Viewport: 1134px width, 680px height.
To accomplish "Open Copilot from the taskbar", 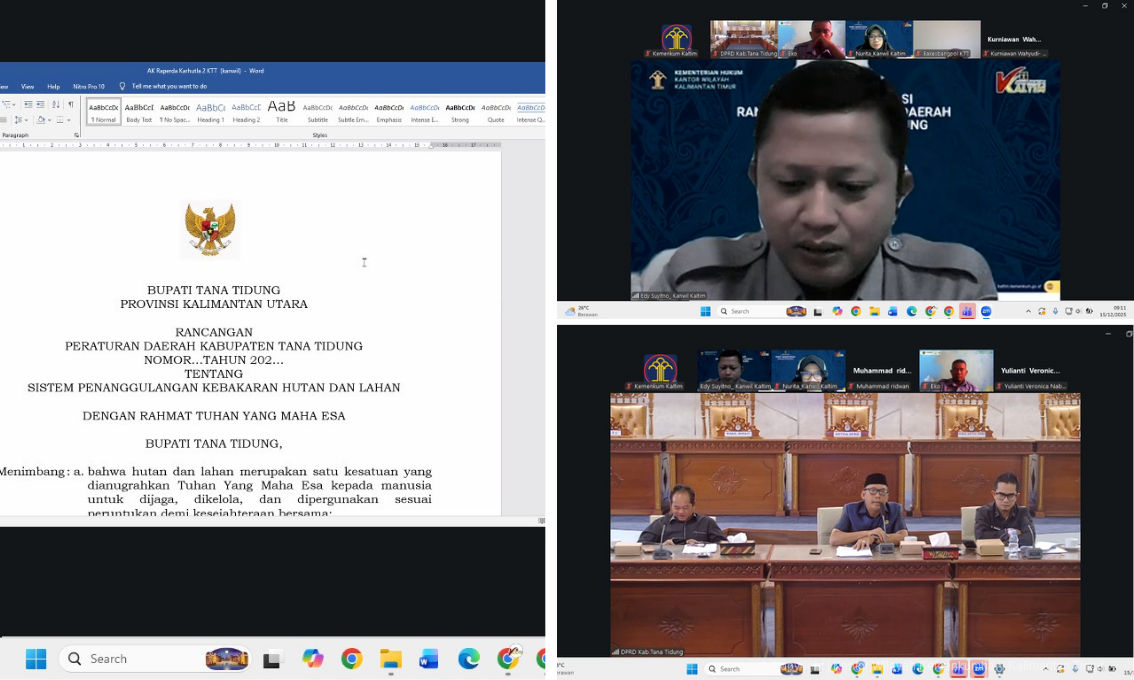I will [x=313, y=659].
